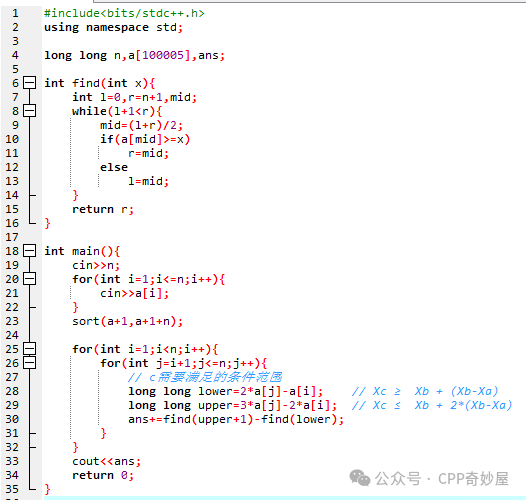Image resolution: width=526 pixels, height=500 pixels.
Task: Click line number 15 in the gutter
Action: (x=12, y=209)
